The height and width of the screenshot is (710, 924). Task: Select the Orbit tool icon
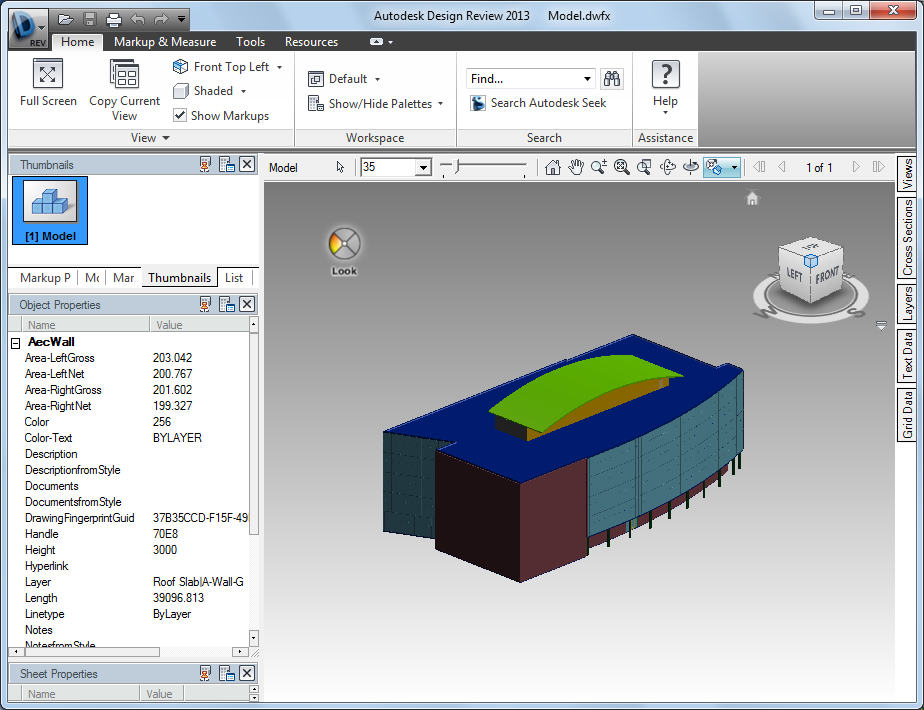point(668,167)
